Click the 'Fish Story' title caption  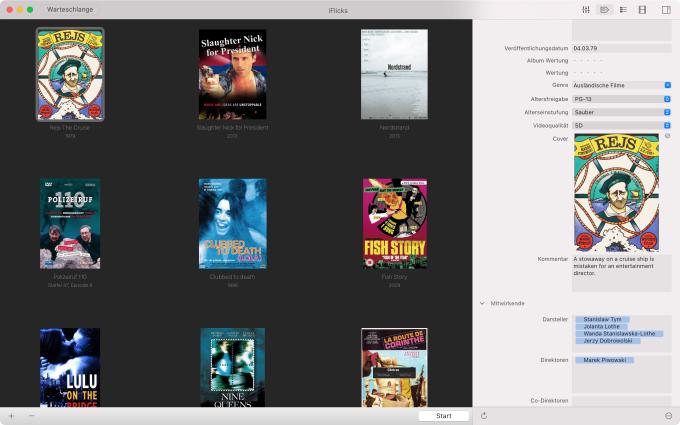tap(394, 277)
